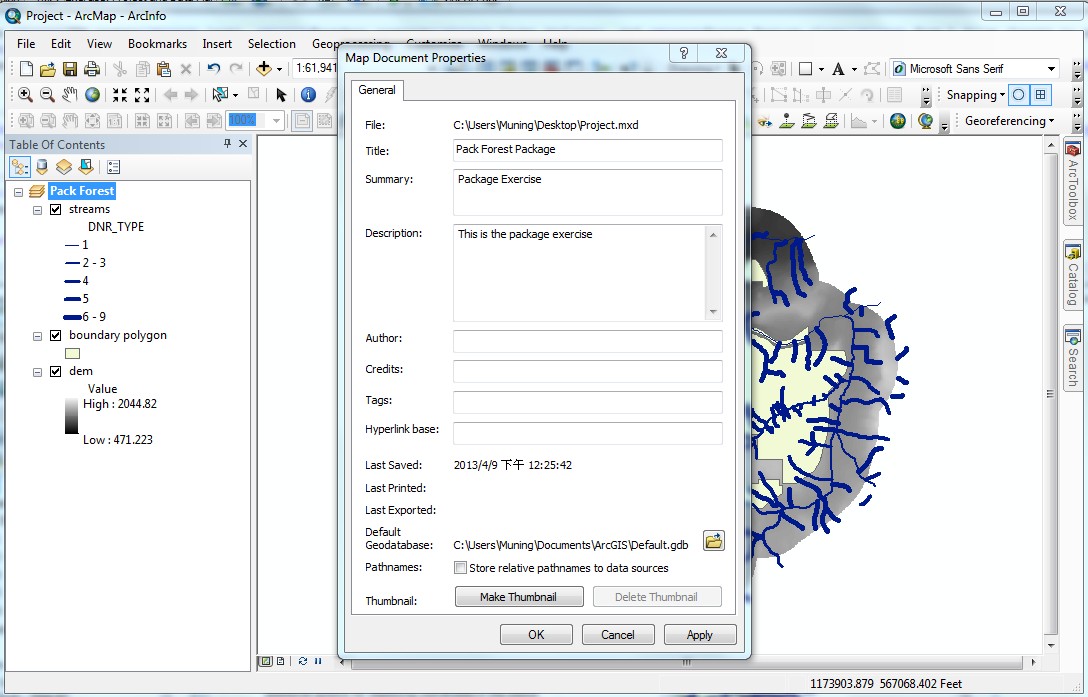Open the Bookmarks menu
This screenshot has height=697, width=1088.
[157, 44]
